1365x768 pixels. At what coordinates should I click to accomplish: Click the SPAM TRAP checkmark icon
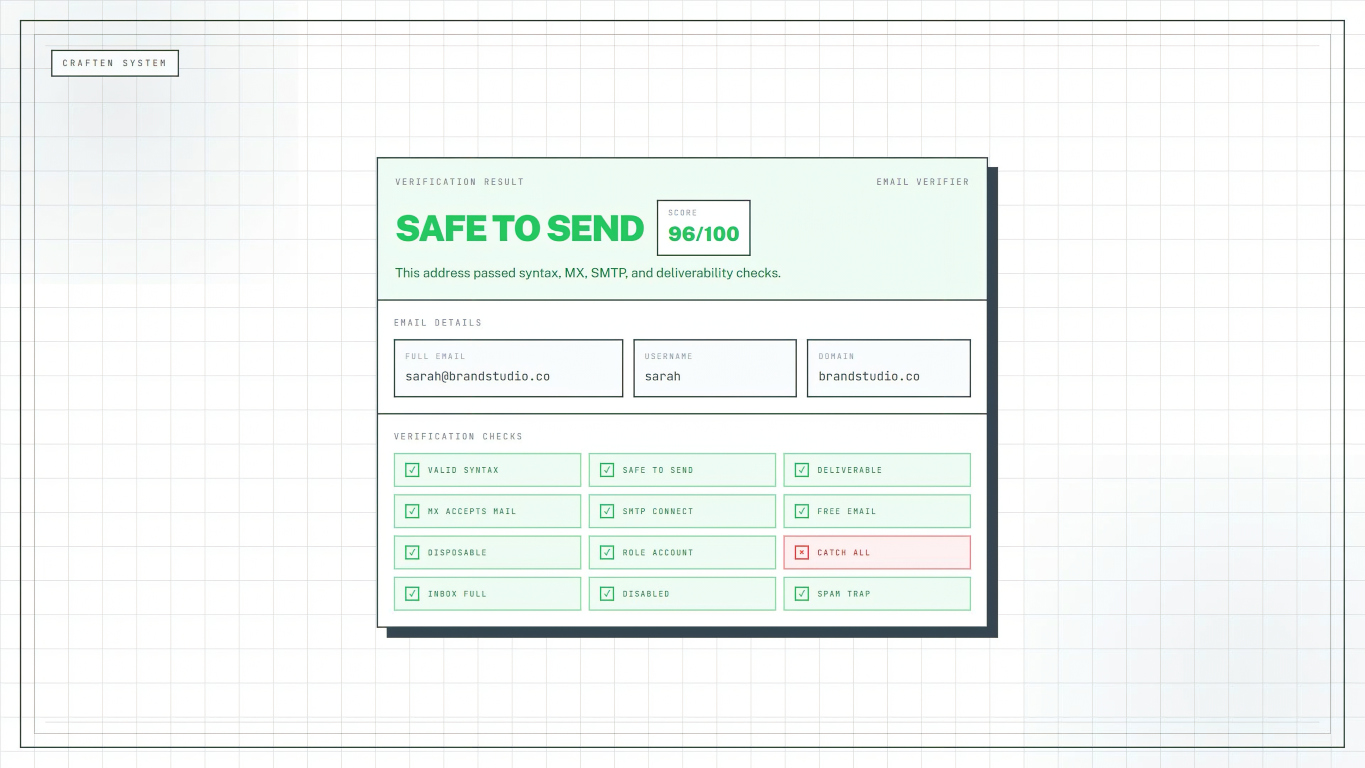click(801, 593)
